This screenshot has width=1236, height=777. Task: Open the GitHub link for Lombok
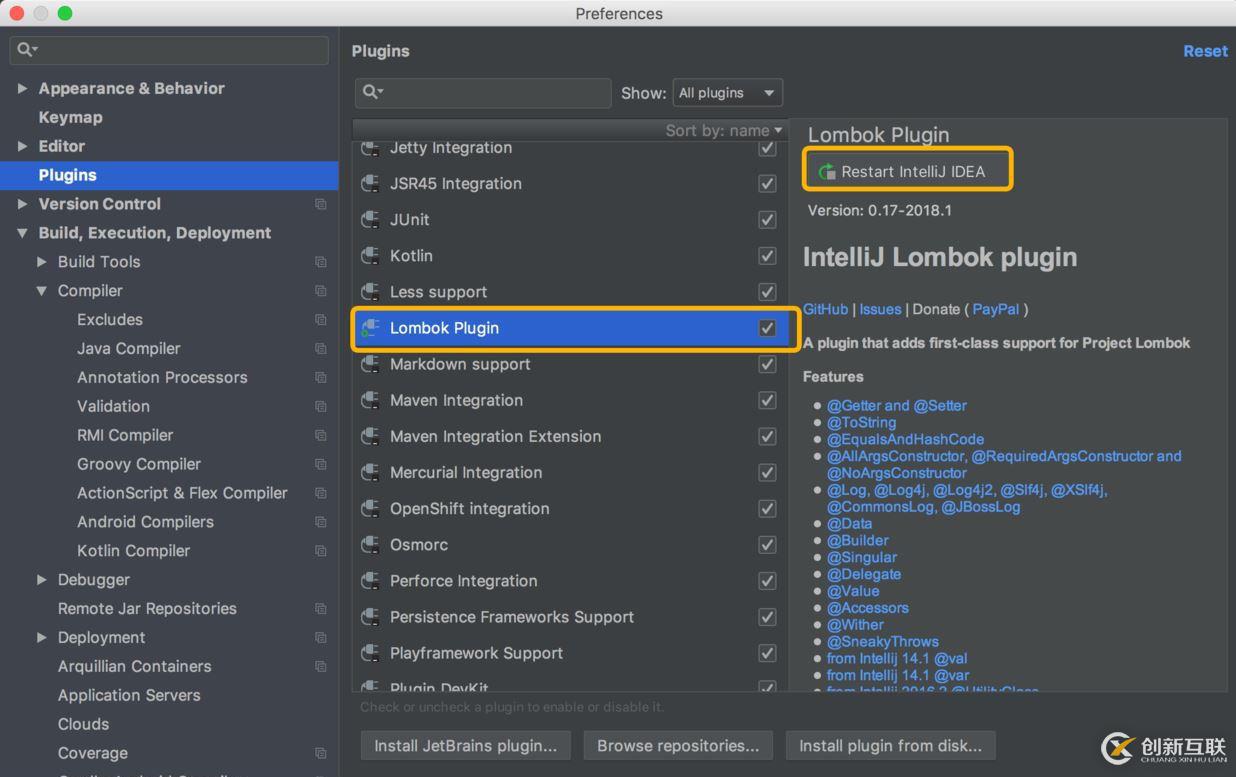pyautogui.click(x=825, y=310)
